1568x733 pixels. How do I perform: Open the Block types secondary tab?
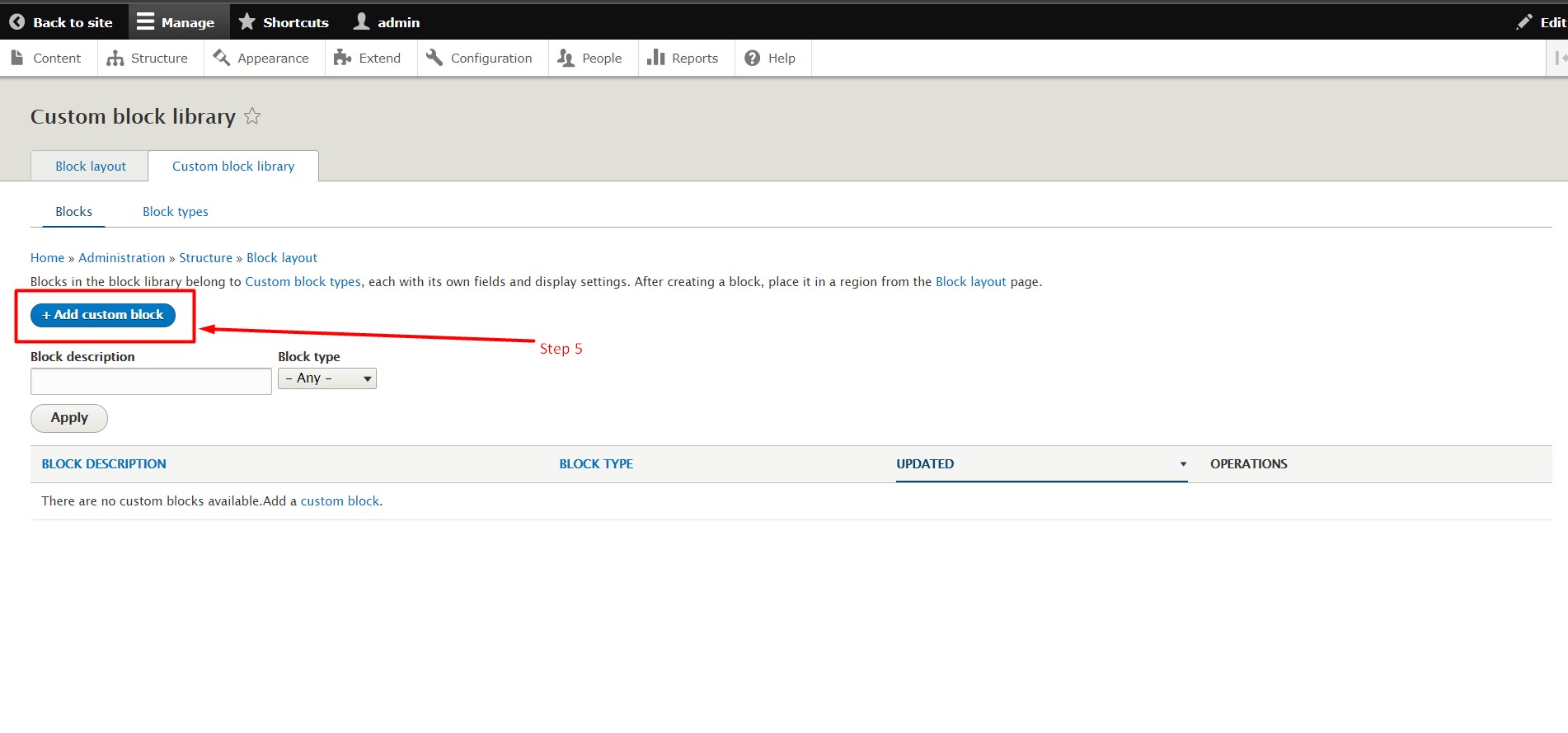pyautogui.click(x=176, y=212)
